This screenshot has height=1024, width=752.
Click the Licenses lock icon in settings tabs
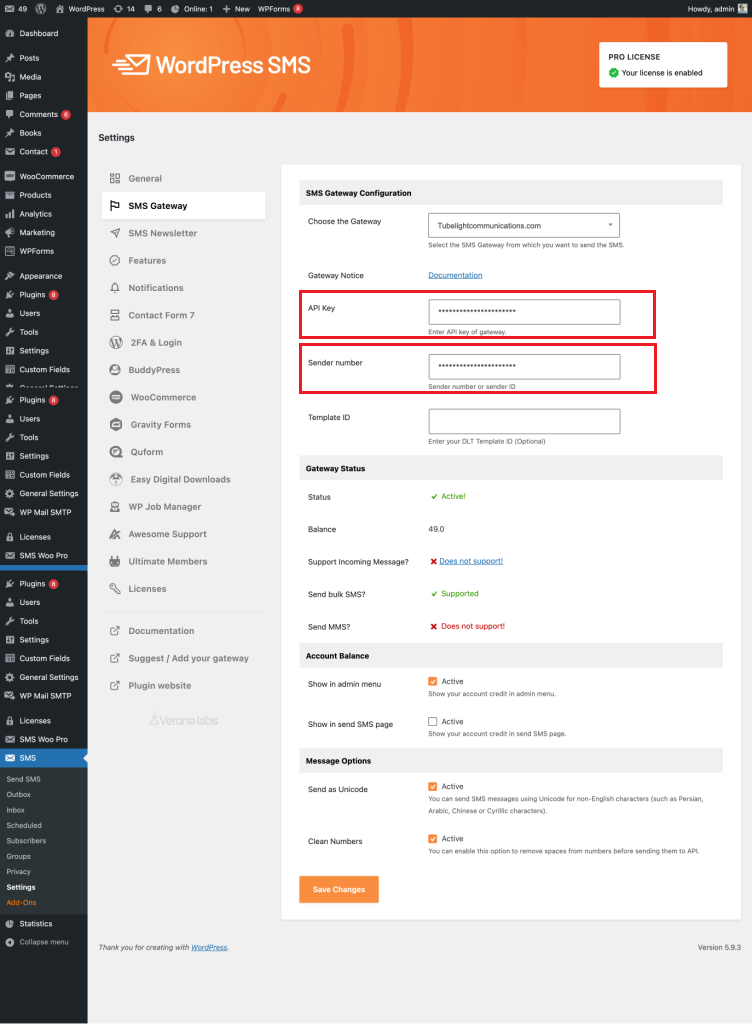click(x=116, y=589)
